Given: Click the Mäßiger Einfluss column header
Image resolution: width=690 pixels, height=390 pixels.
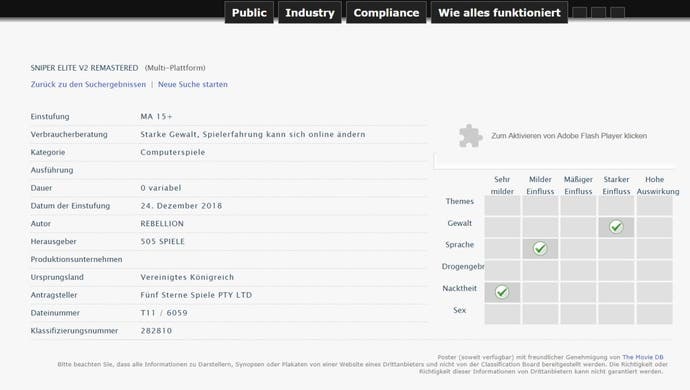Looking at the screenshot, I should click(578, 185).
